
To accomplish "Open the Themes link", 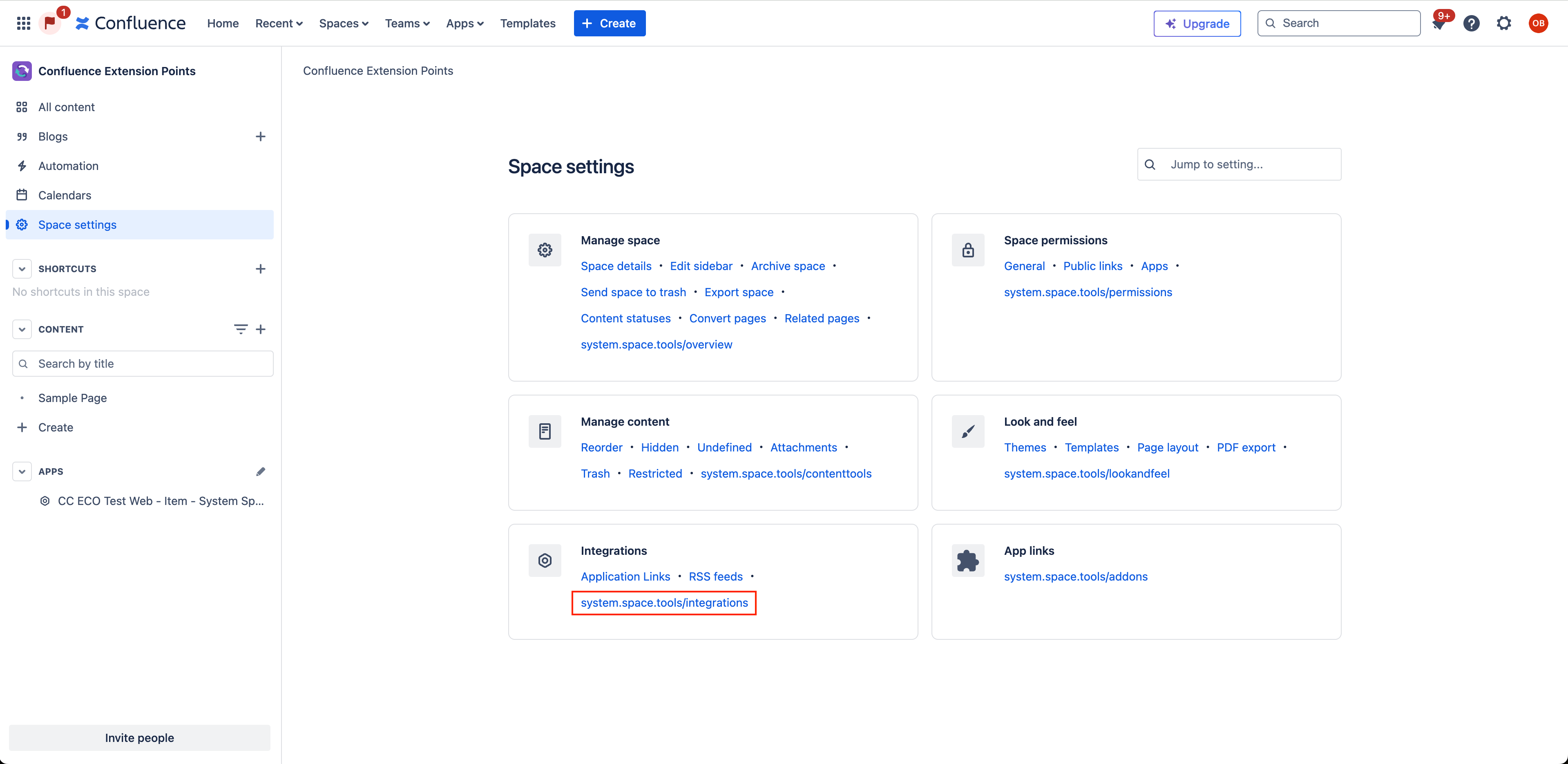I will click(1025, 447).
